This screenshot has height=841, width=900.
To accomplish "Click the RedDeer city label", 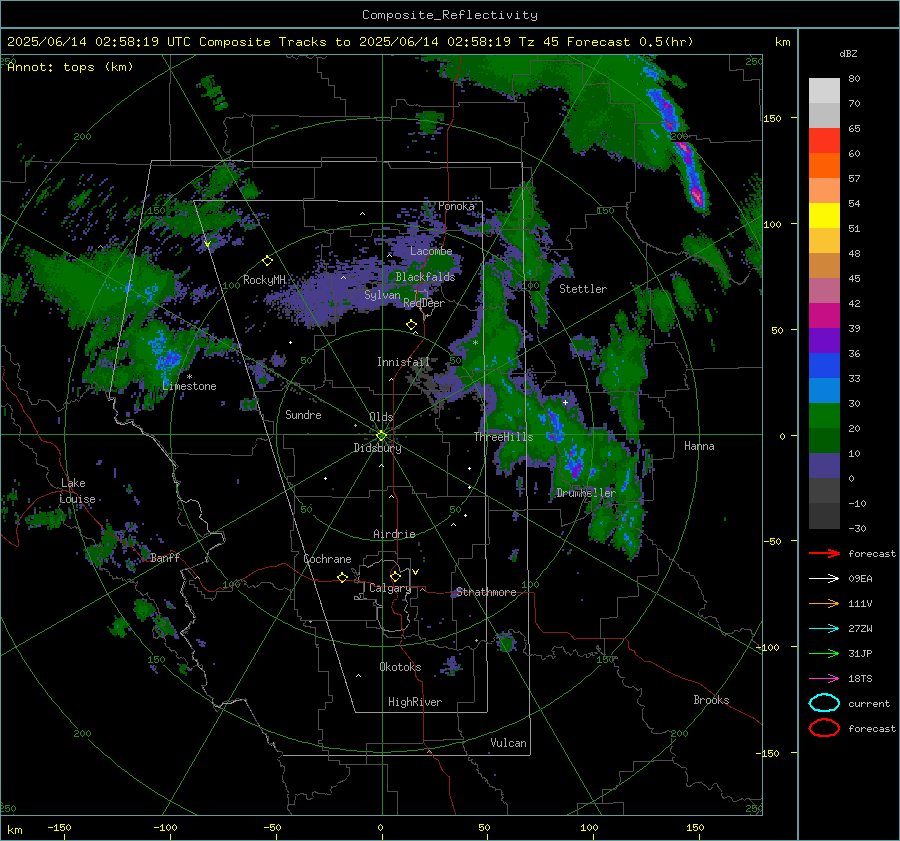I will tap(424, 303).
